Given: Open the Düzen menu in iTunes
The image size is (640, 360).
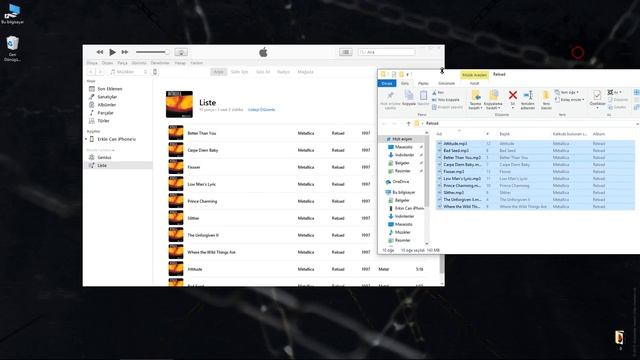Looking at the screenshot, I should point(107,63).
